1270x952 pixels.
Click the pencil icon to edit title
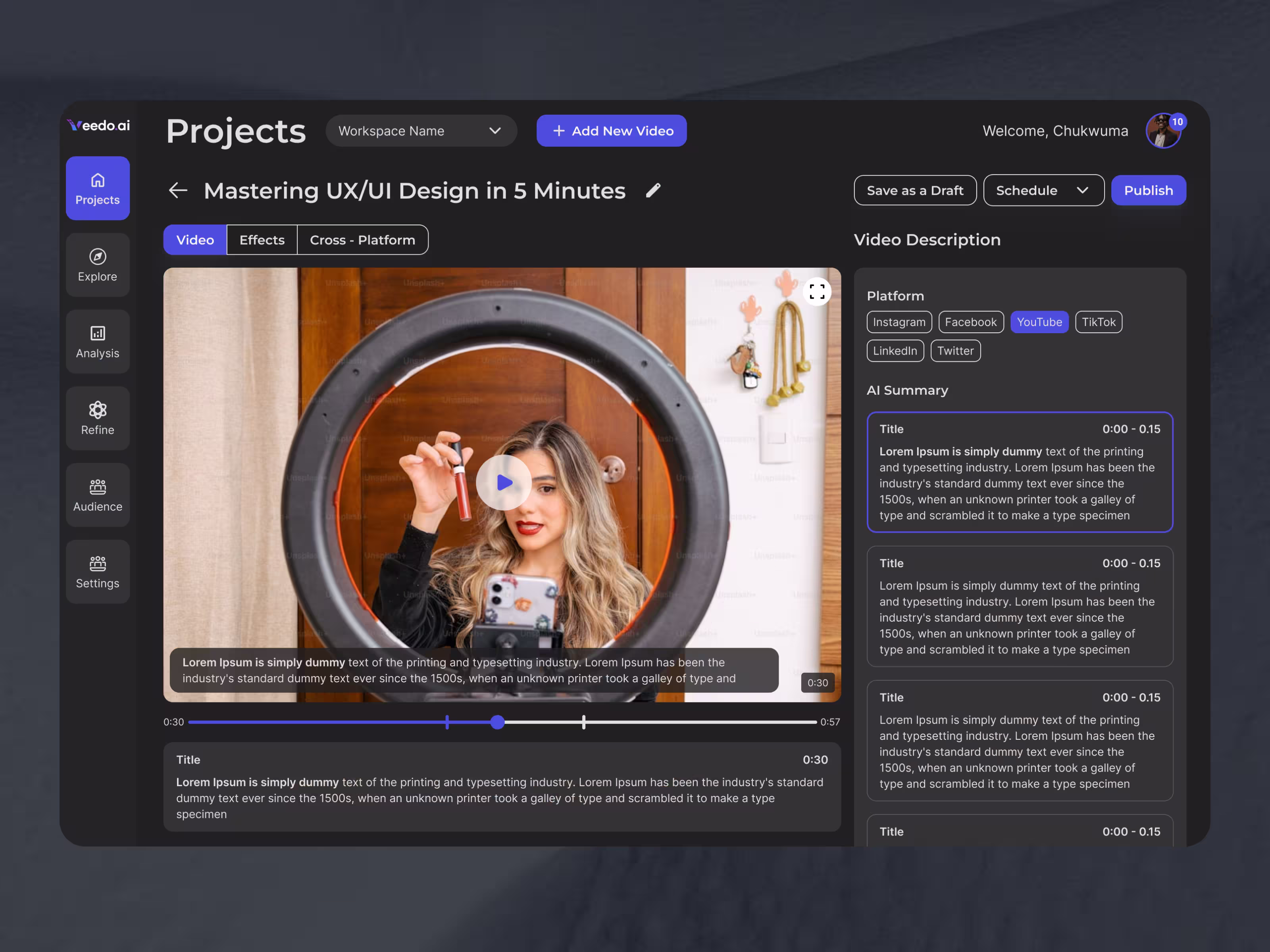click(653, 190)
